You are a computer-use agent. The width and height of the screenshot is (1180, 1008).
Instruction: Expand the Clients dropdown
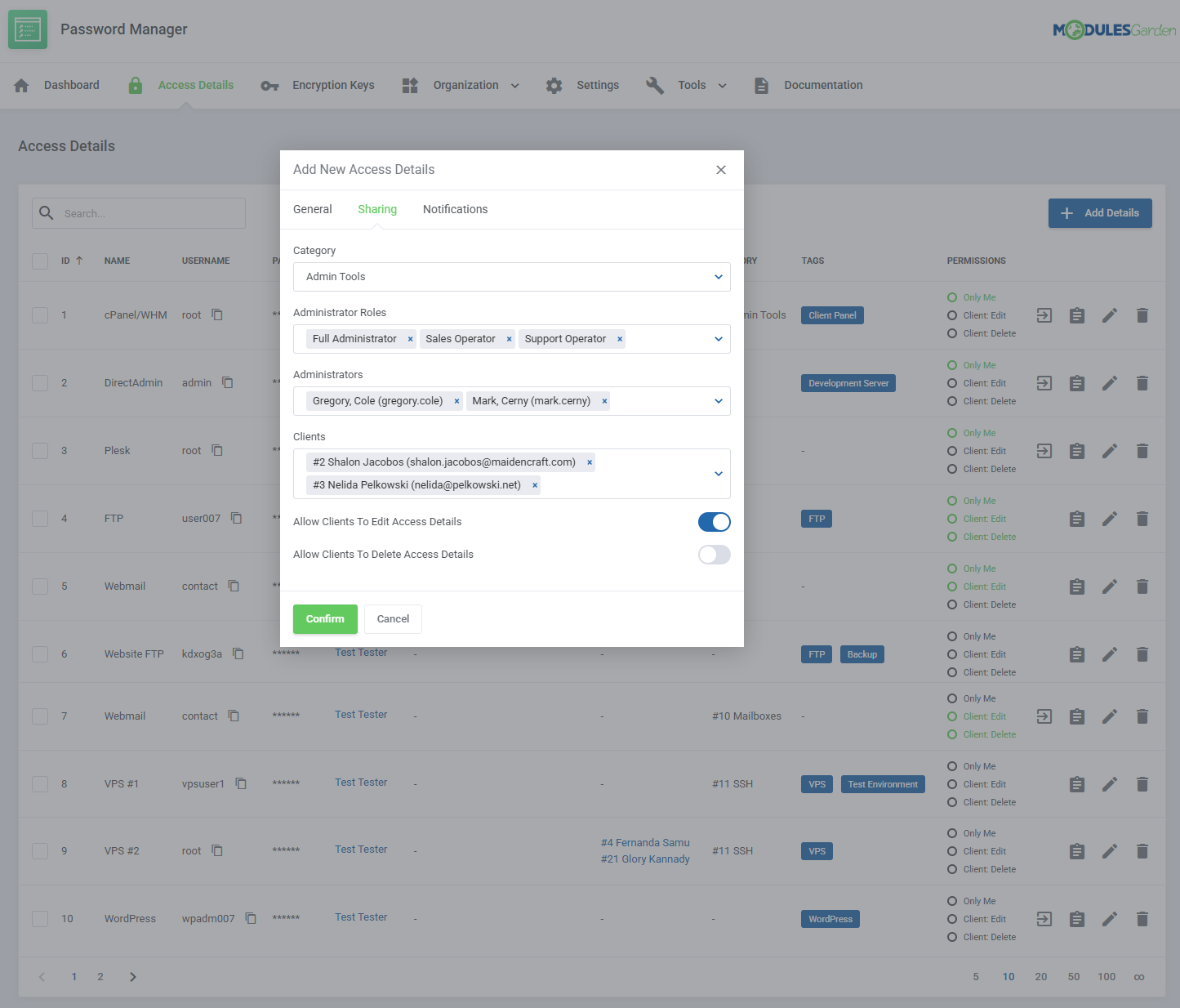(x=719, y=474)
